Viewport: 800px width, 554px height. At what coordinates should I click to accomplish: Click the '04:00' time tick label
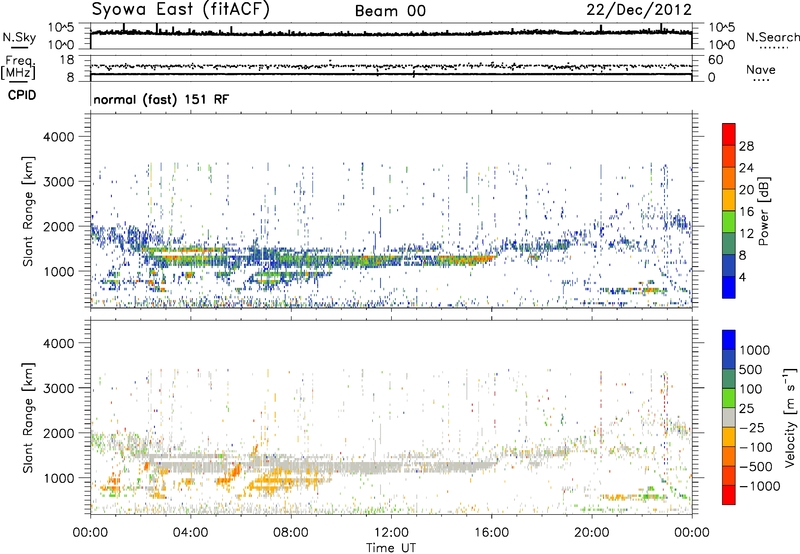point(190,533)
